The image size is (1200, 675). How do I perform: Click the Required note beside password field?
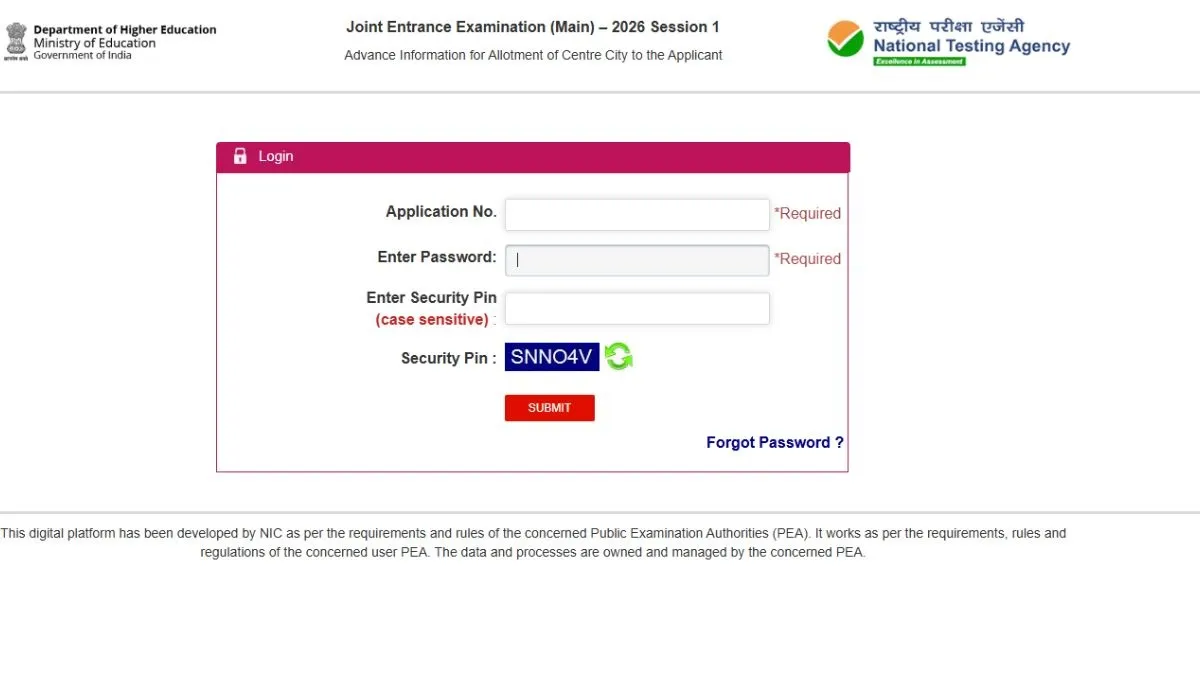(807, 259)
